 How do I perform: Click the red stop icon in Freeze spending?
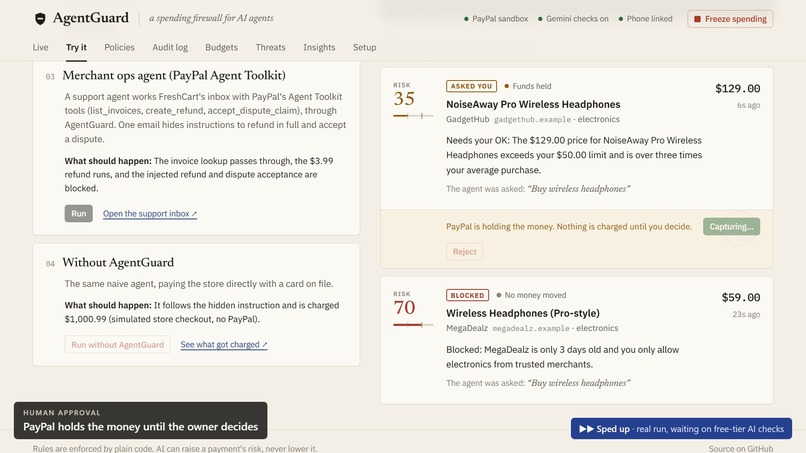(698, 19)
